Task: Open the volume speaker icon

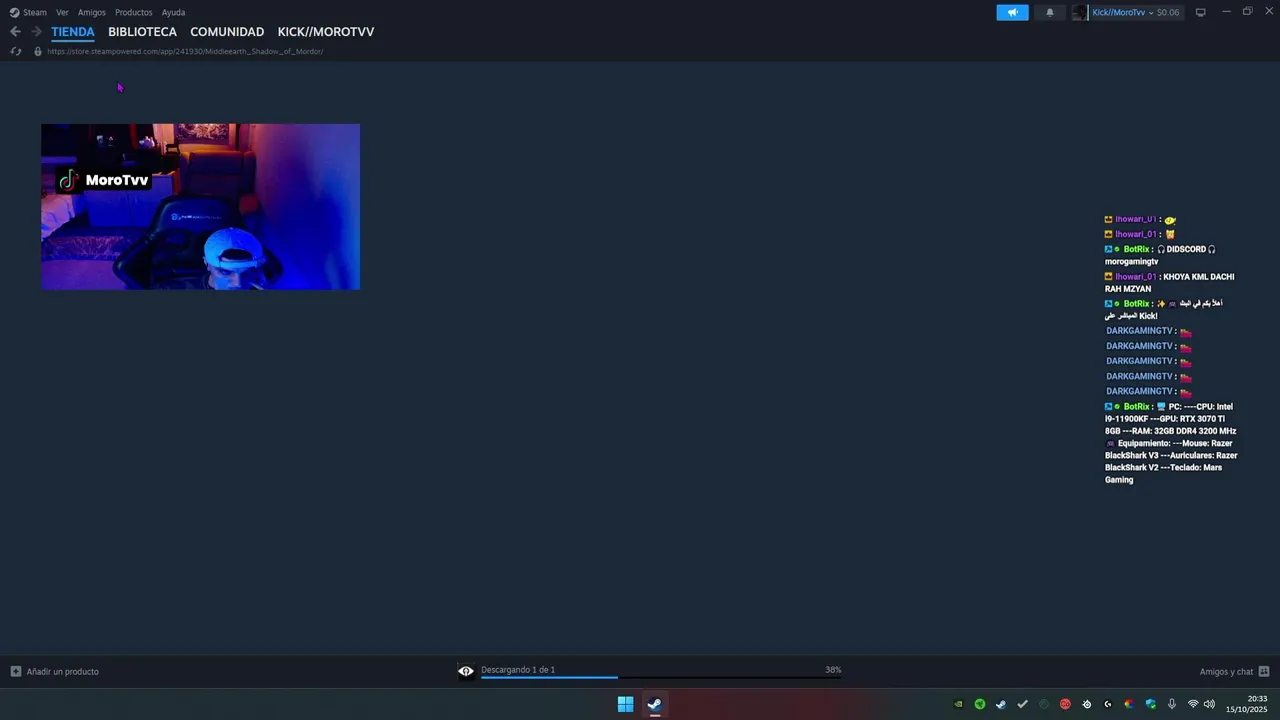Action: (1209, 704)
